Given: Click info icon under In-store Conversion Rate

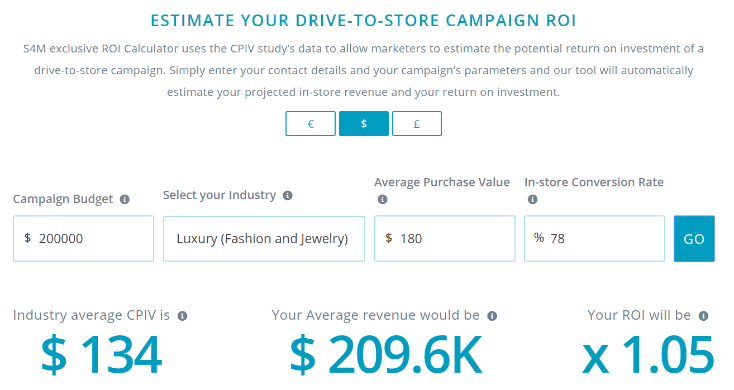Looking at the screenshot, I should point(532,199).
